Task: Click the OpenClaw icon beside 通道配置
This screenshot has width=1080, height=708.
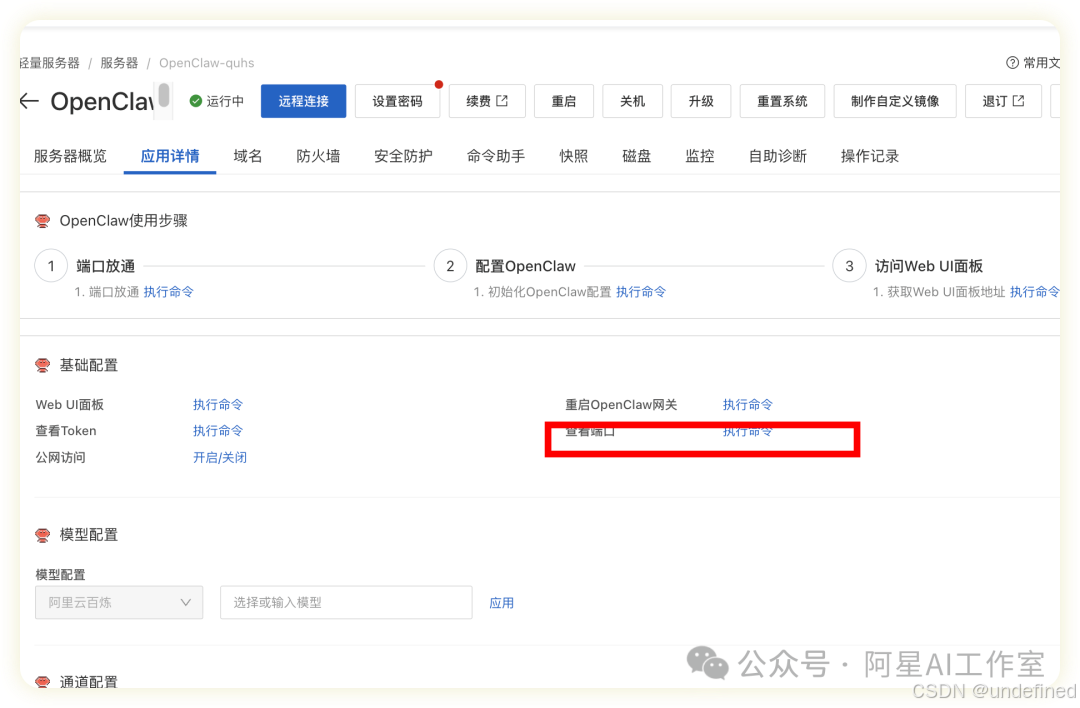Action: (x=42, y=681)
